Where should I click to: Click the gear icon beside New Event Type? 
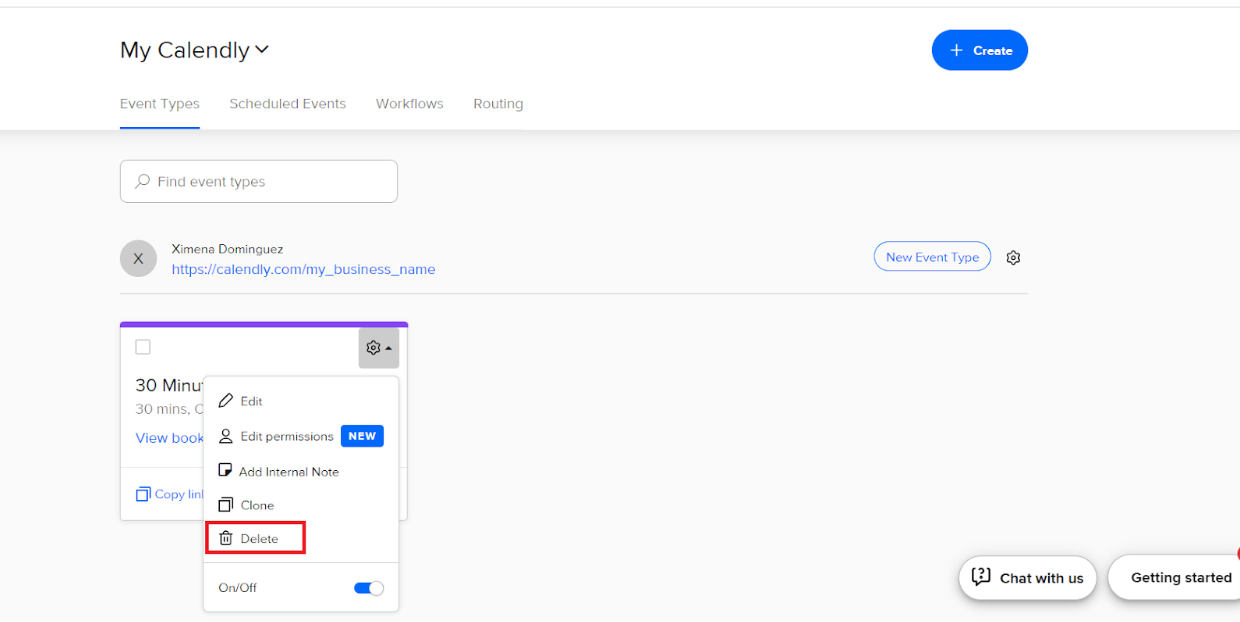1013,258
